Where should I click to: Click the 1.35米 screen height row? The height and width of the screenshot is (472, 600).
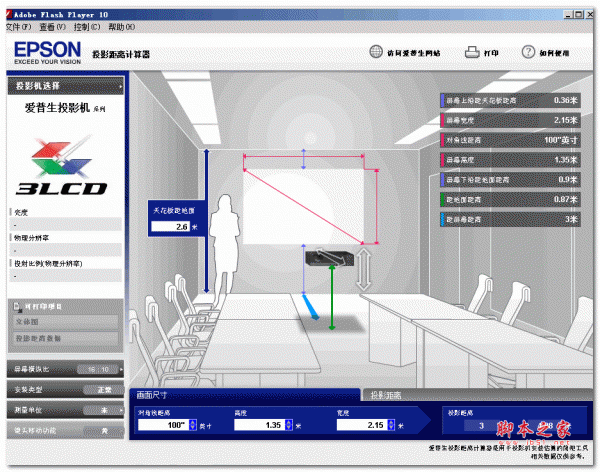(x=510, y=160)
